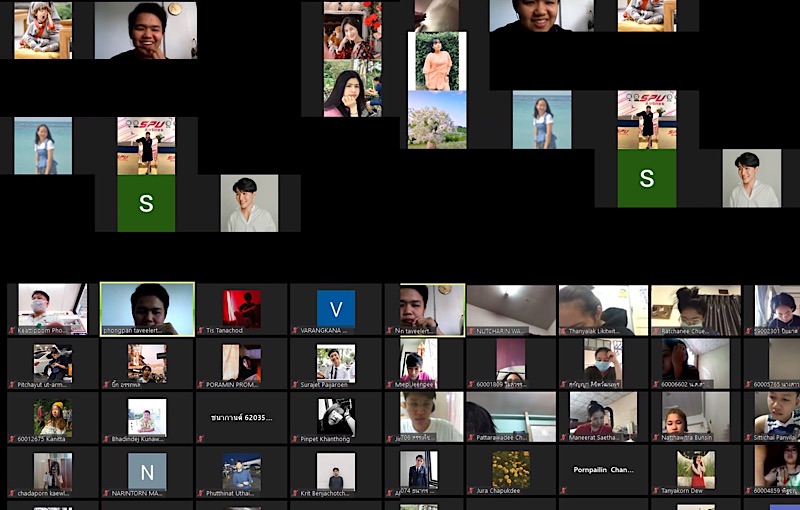Viewport: 800px width, 510px height.
Task: Select Tis Tanachod's red profile picture
Action: click(241, 309)
